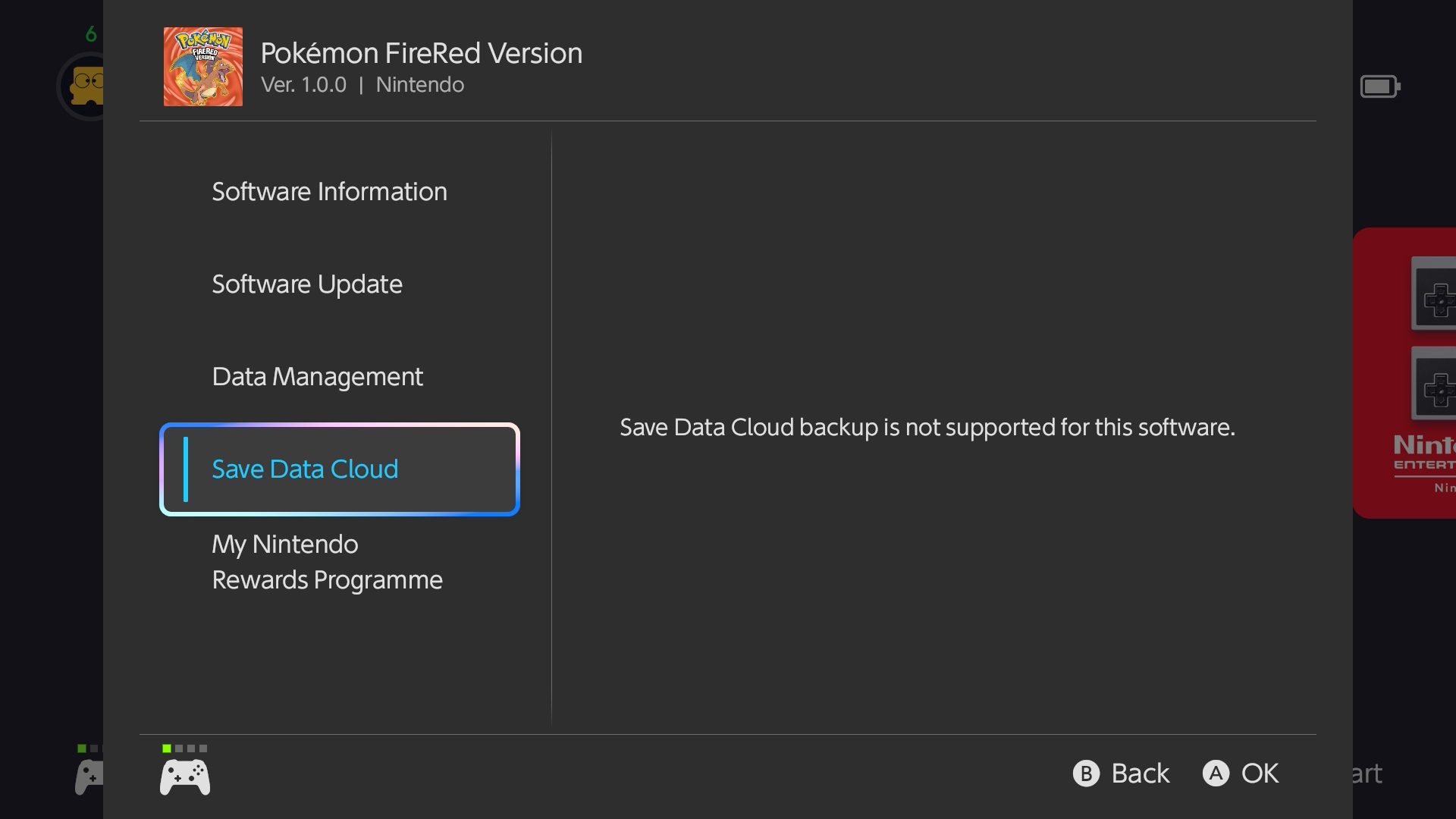The image size is (1456, 819).
Task: Click the cloud backup not supported message
Action: point(927,428)
